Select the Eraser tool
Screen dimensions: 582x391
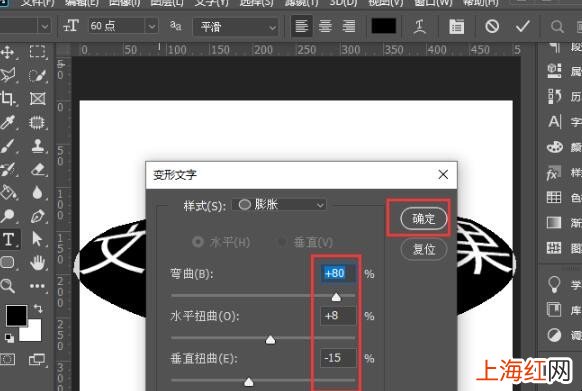point(38,169)
